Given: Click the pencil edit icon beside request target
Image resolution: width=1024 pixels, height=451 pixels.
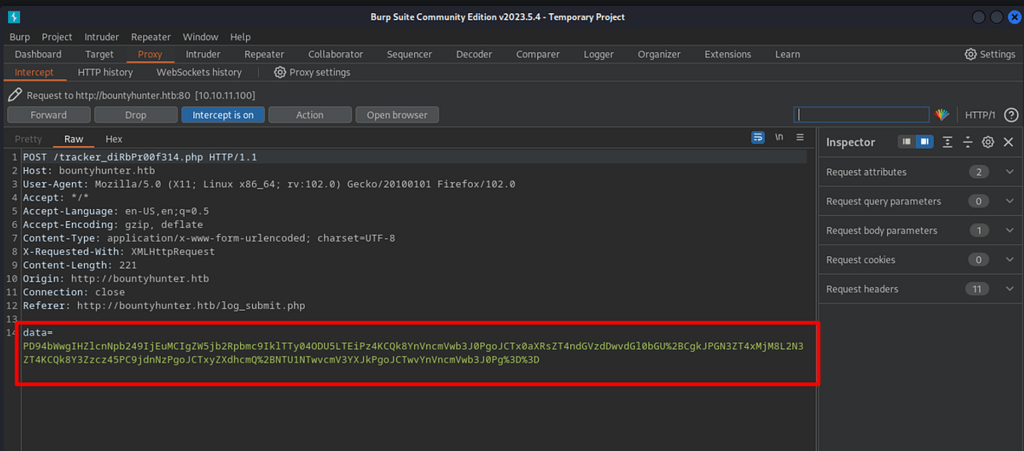Looking at the screenshot, I should click(x=15, y=95).
